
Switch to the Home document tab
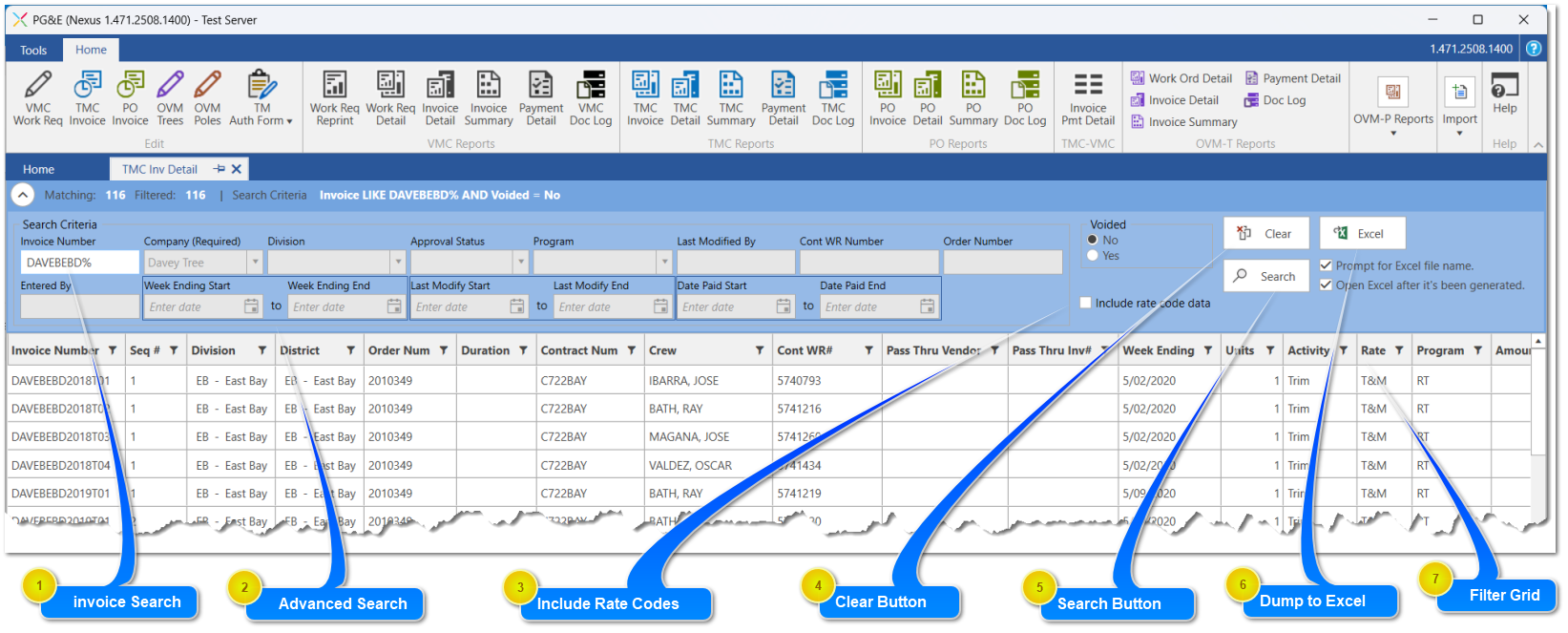(38, 169)
